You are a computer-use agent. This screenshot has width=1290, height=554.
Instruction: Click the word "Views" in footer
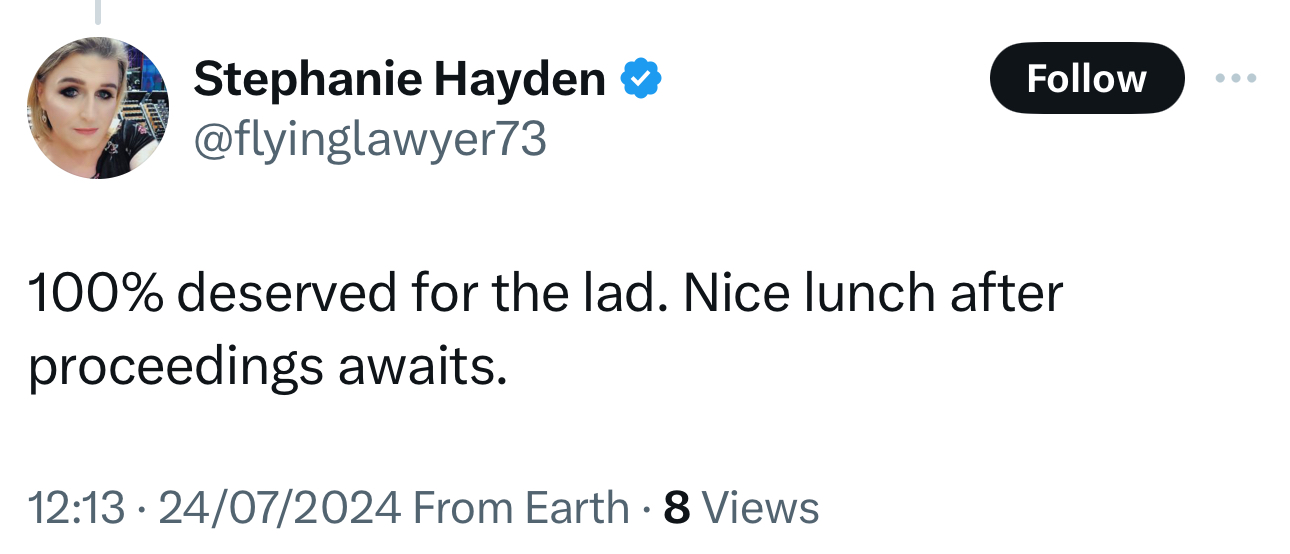(761, 507)
